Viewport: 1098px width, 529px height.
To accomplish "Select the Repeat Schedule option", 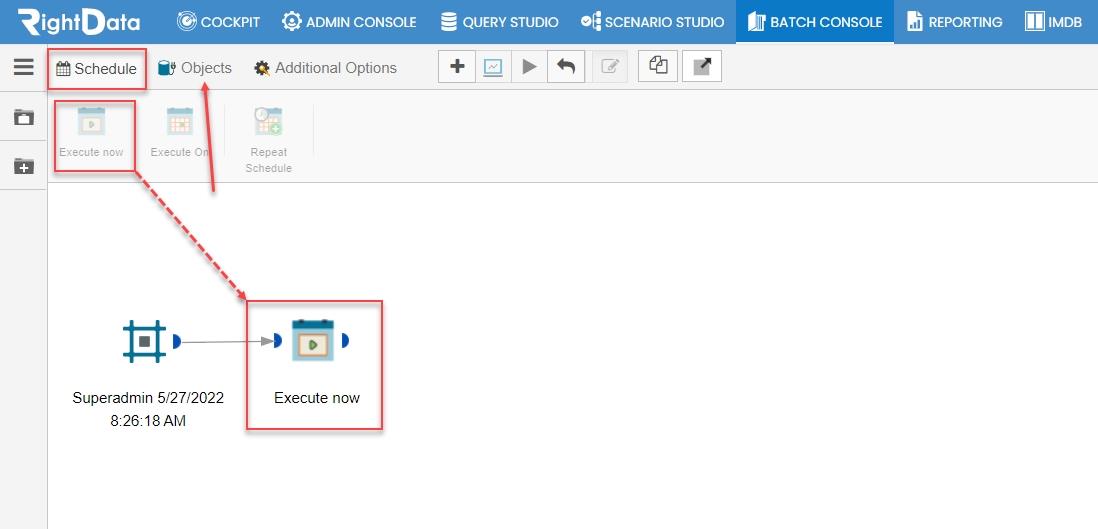I will click(268, 139).
